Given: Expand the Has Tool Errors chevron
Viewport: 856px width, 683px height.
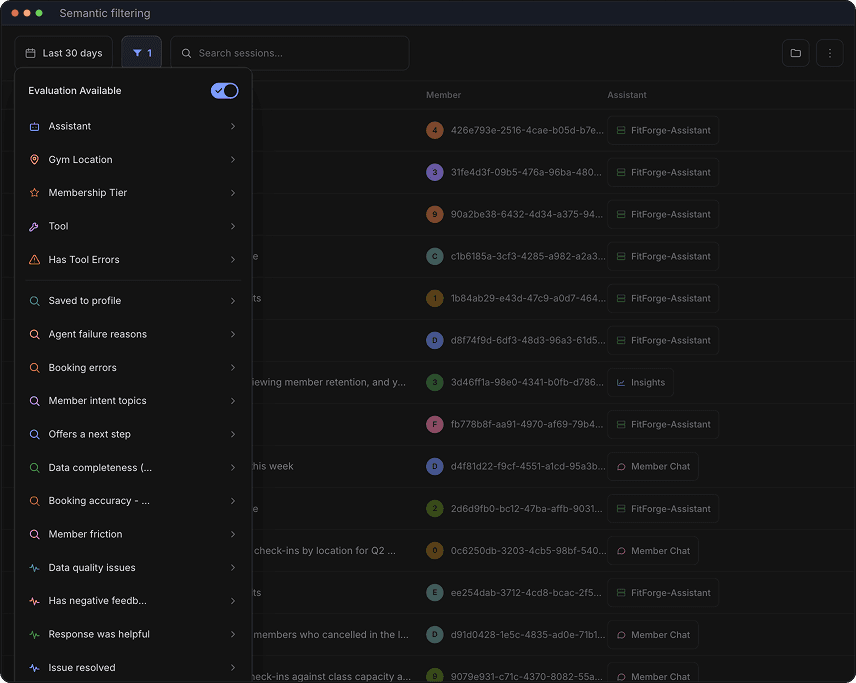Looking at the screenshot, I should (233, 259).
